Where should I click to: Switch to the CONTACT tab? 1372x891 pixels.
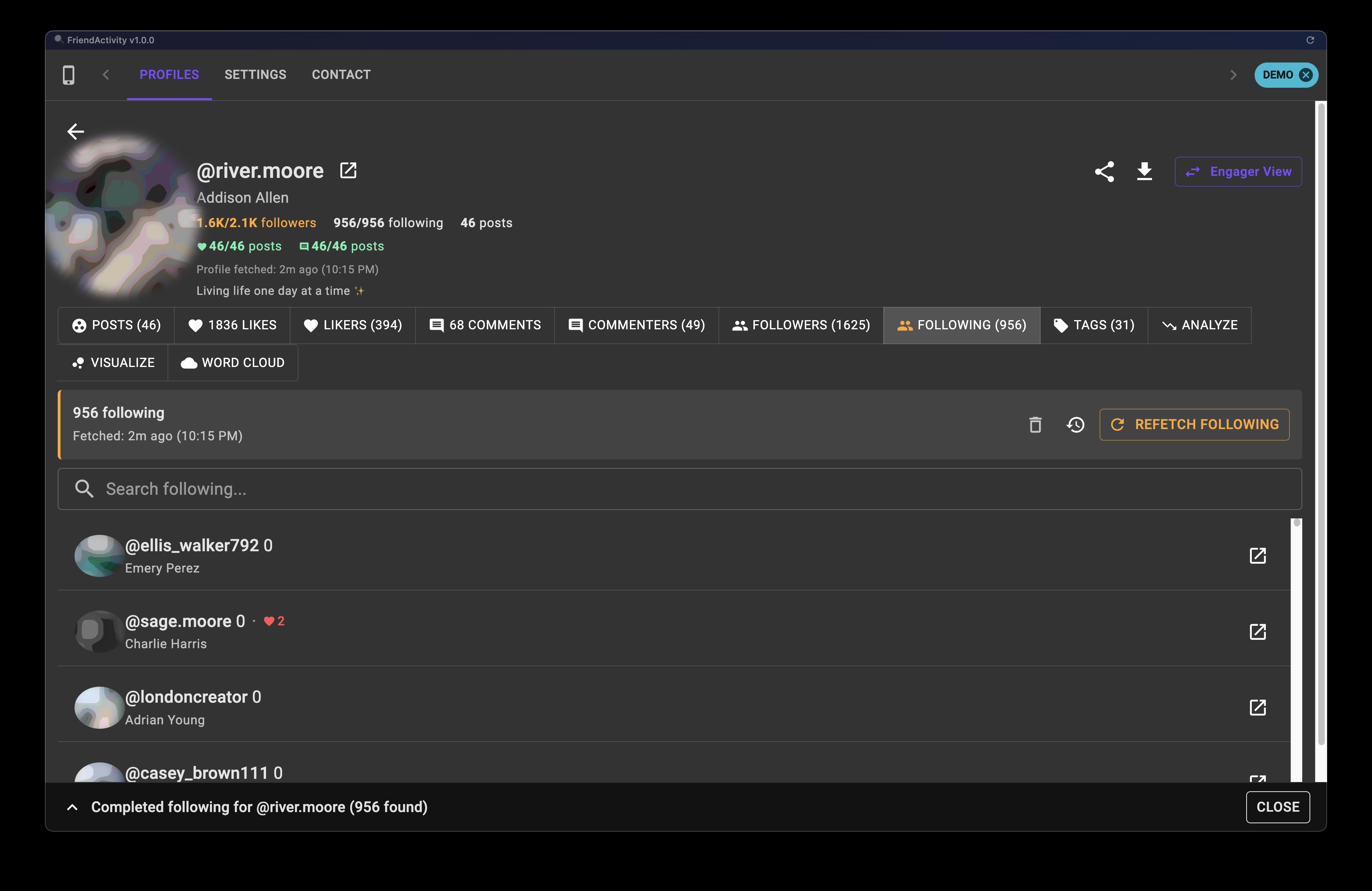[341, 75]
